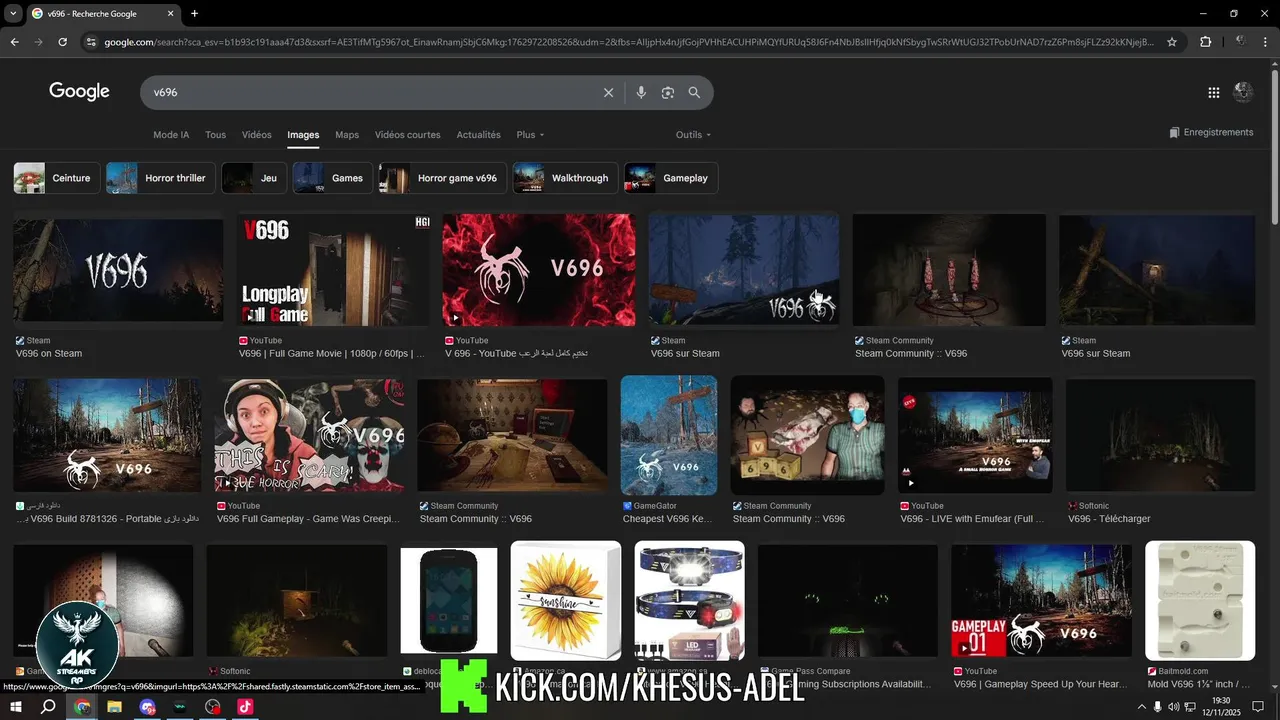Open tab search chevron in Chrome
The image size is (1280, 720).
pyautogui.click(x=13, y=13)
